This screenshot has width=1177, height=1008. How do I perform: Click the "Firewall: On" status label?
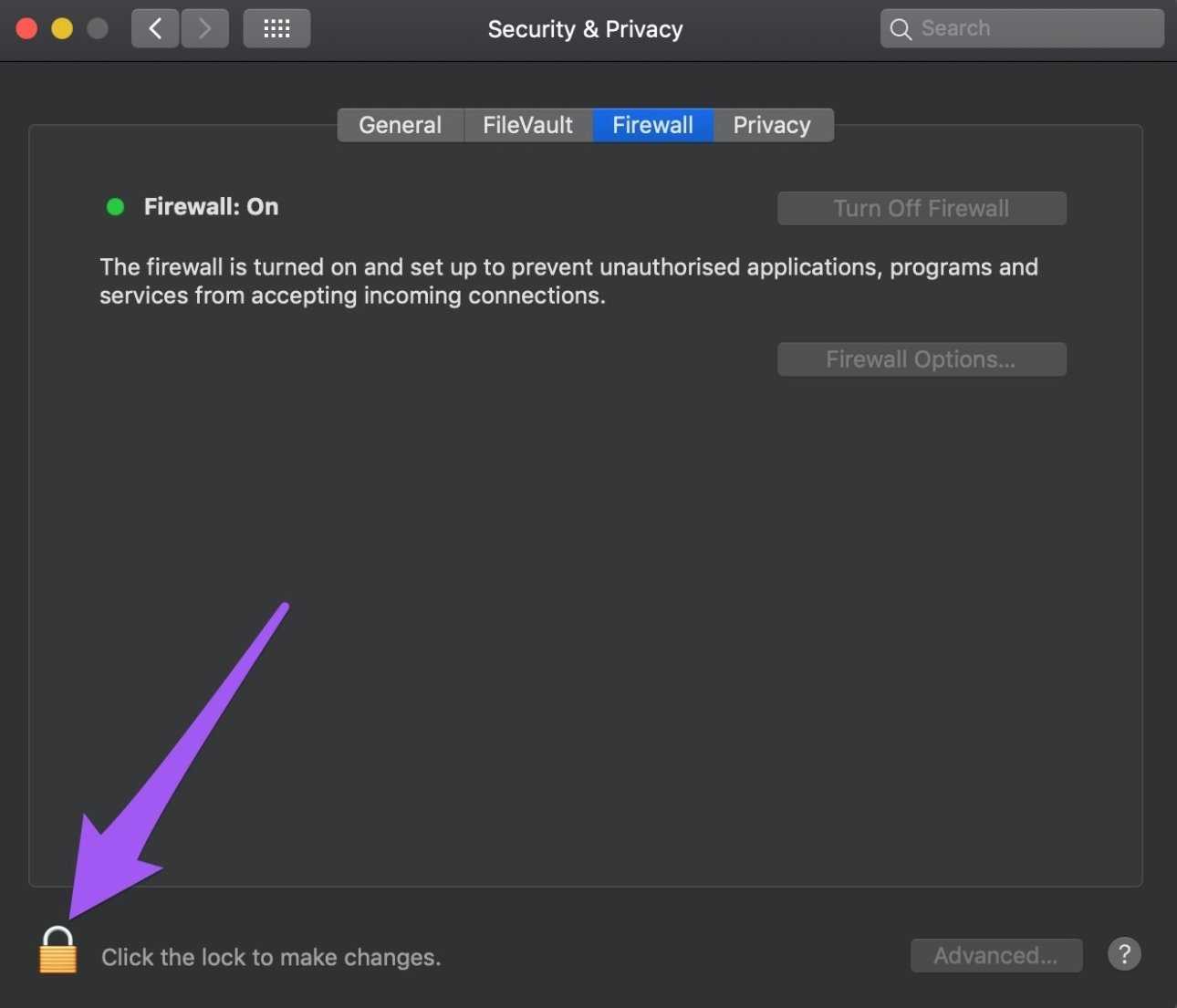coord(211,207)
